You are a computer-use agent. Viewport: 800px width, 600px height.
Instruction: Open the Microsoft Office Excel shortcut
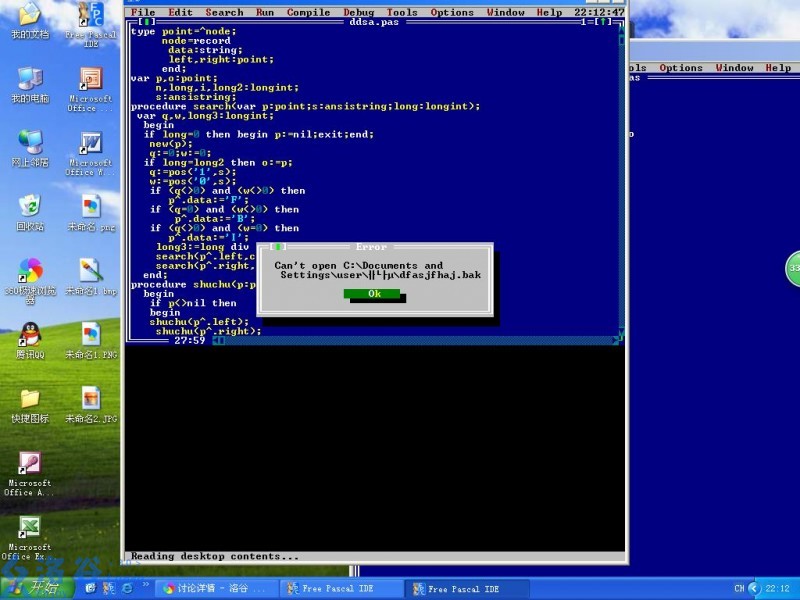[x=30, y=532]
